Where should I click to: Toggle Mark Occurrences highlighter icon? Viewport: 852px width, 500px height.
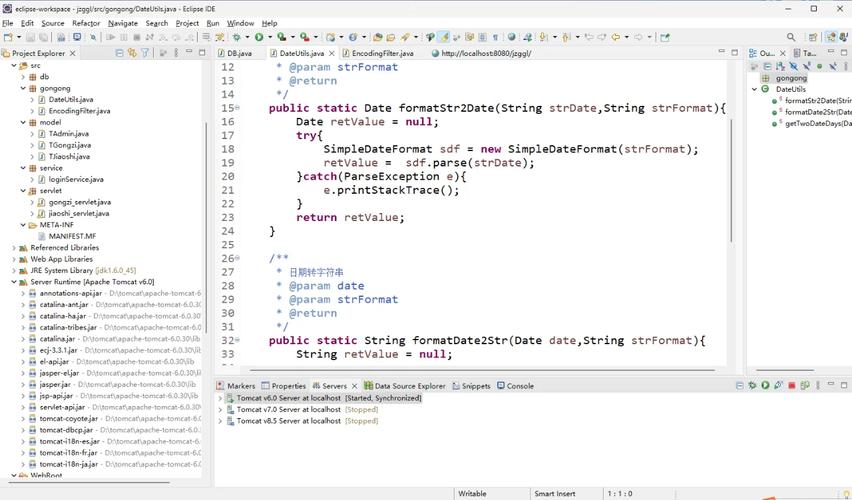(444, 37)
